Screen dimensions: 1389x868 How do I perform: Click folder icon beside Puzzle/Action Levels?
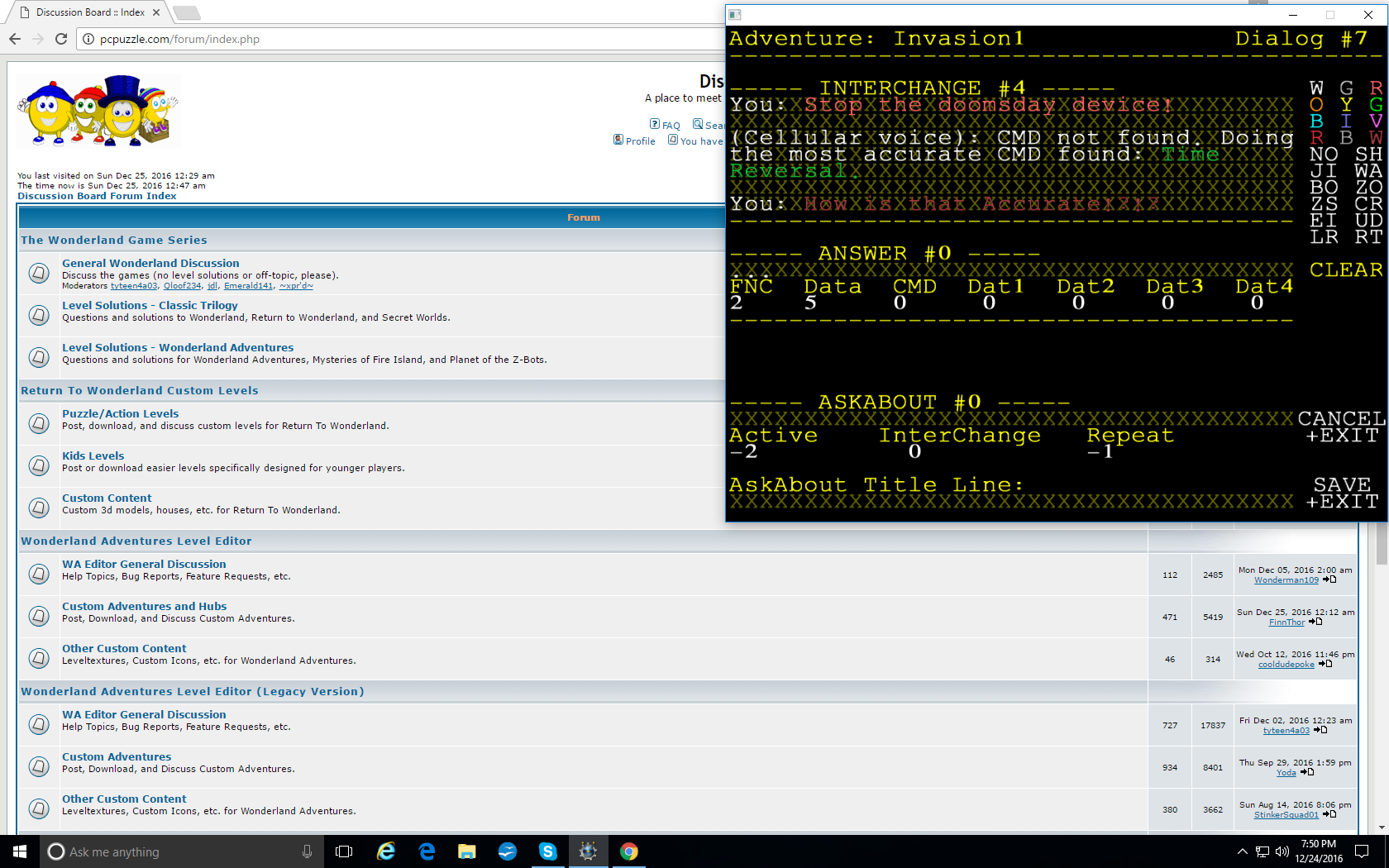[39, 423]
